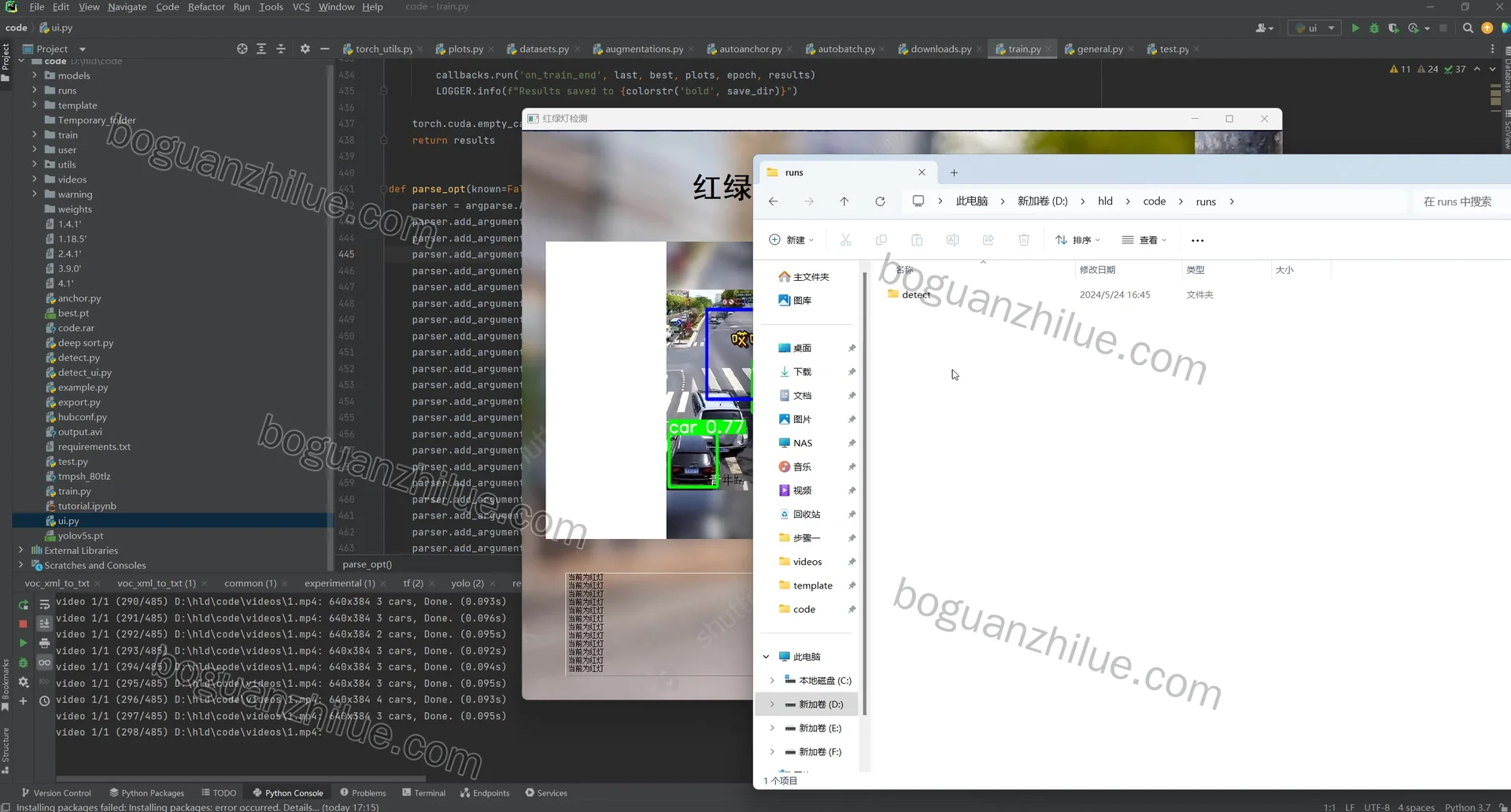This screenshot has height=812, width=1511.
Task: Close the train.py editor tab
Action: (x=1048, y=49)
